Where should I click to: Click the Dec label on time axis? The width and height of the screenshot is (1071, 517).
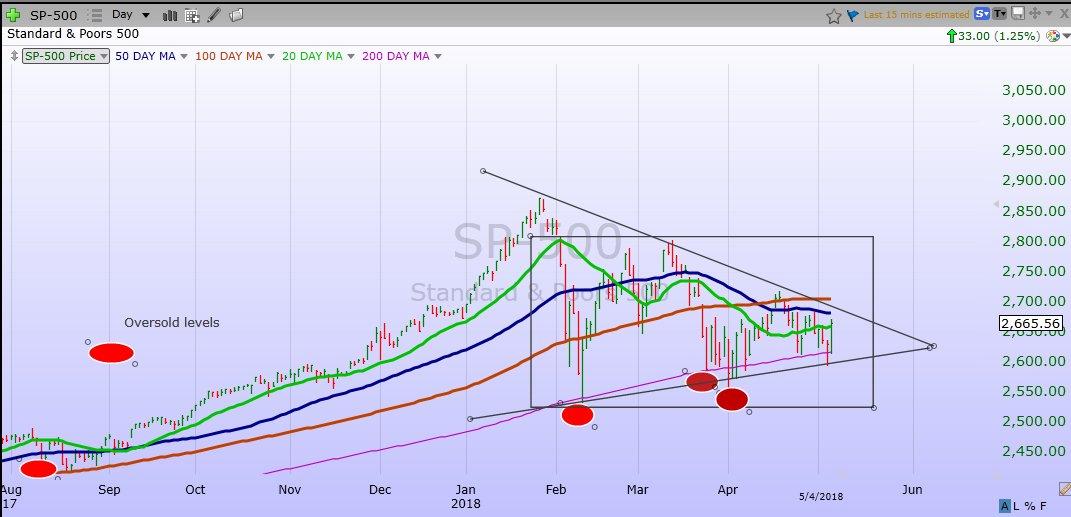click(380, 490)
